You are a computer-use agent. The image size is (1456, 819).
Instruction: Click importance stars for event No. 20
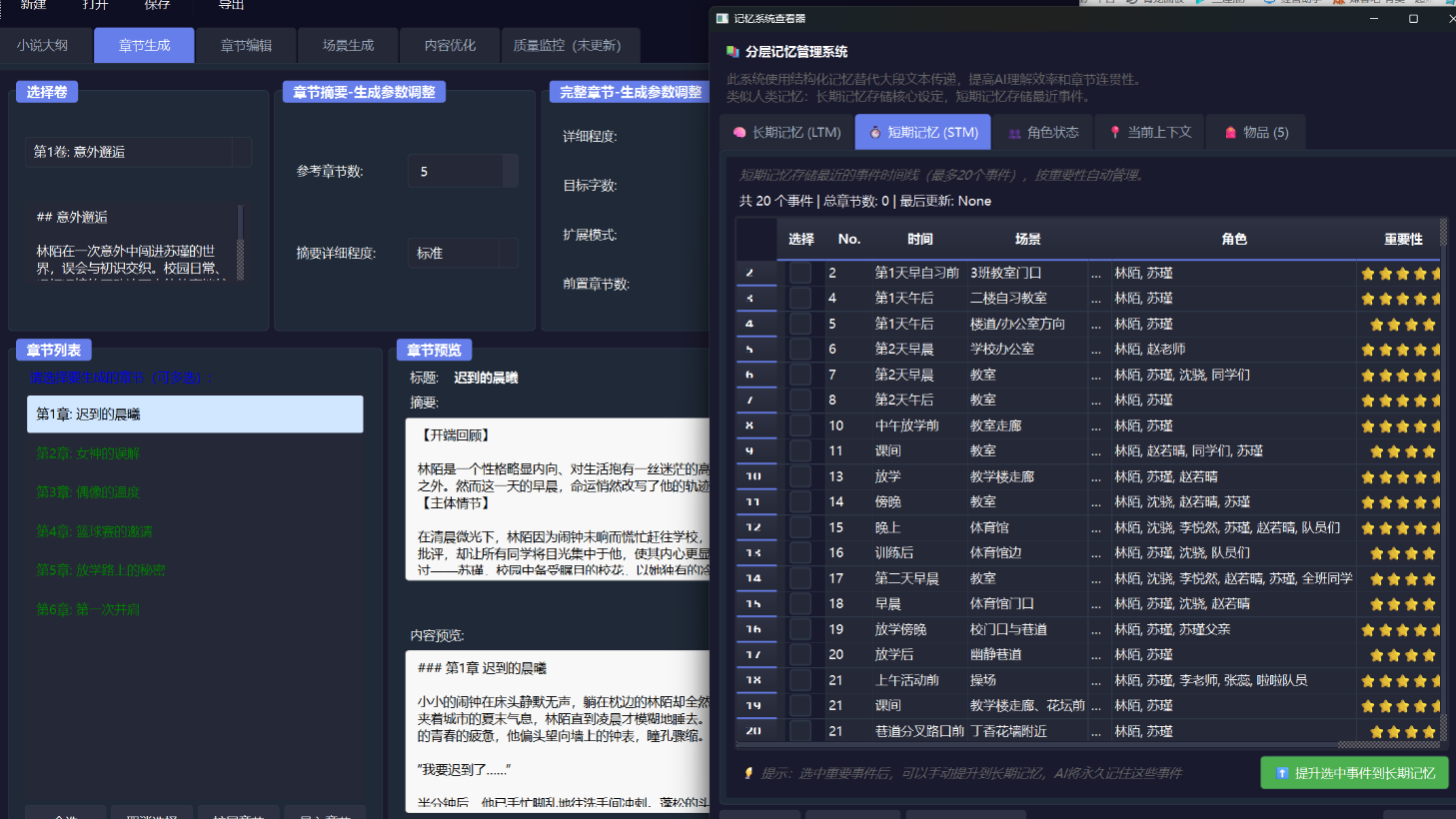click(1403, 654)
